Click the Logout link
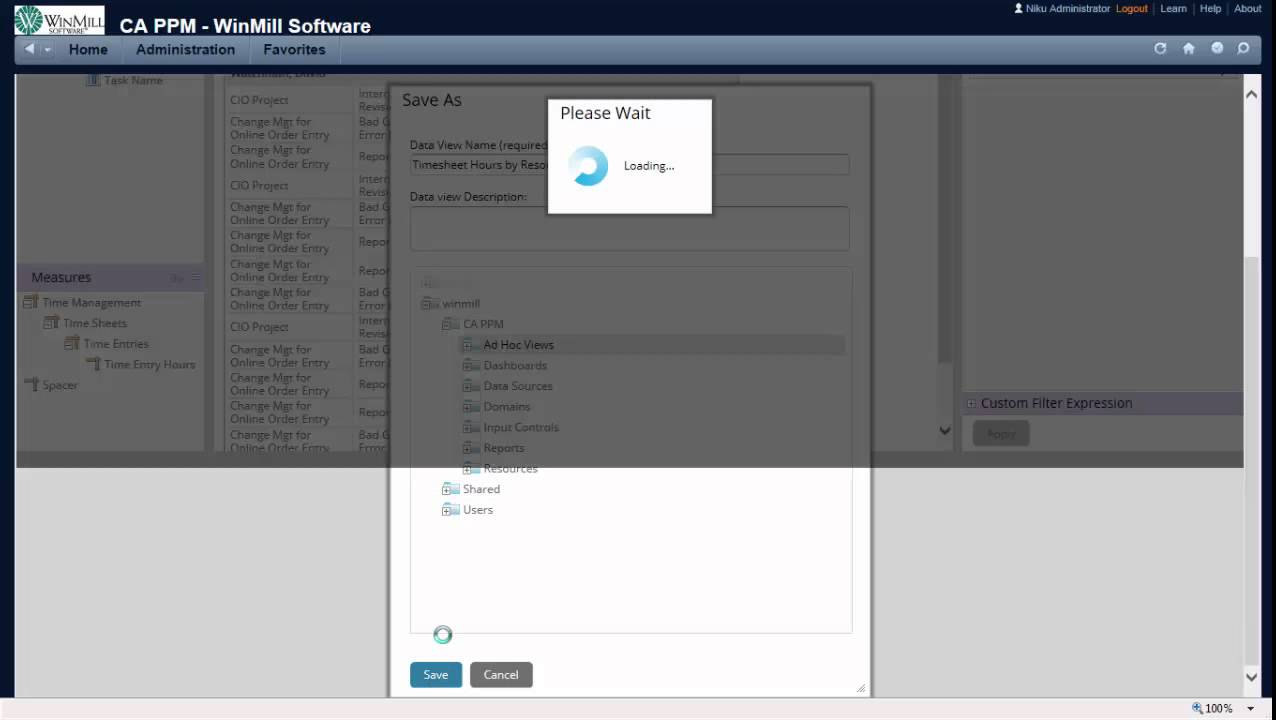This screenshot has height=720, width=1276. (x=1132, y=8)
